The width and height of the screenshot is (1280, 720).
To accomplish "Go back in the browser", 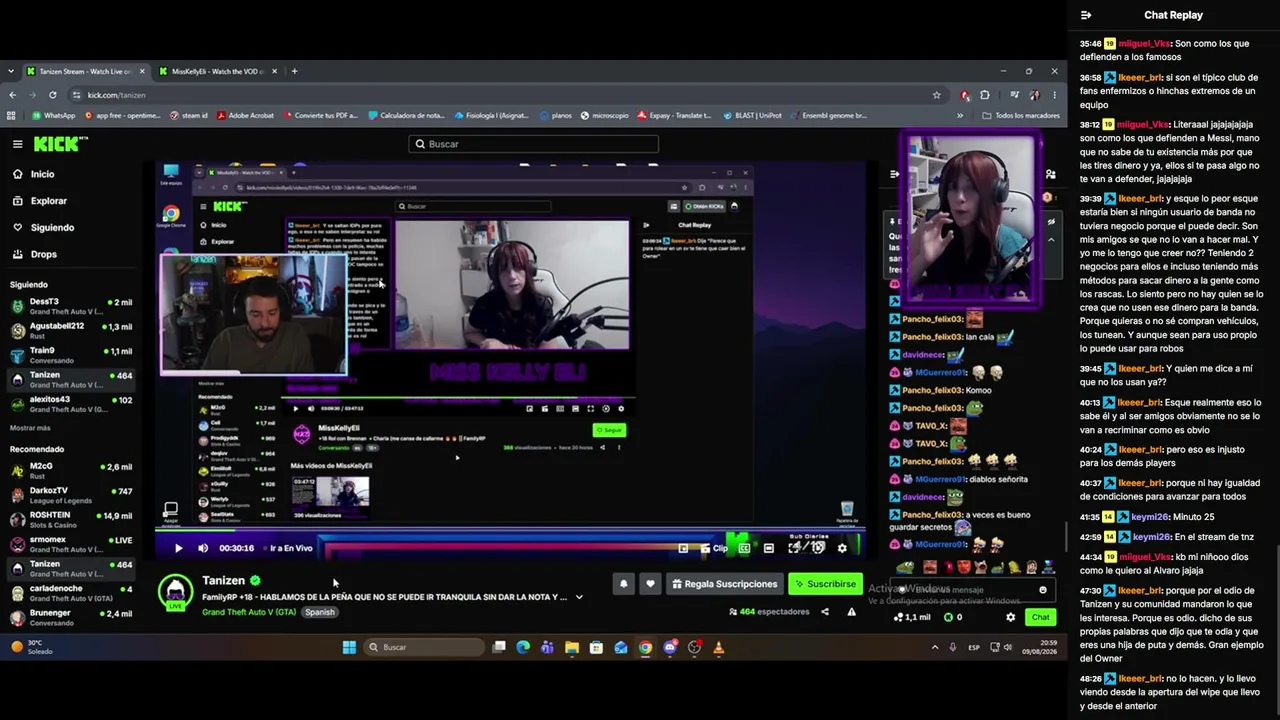I will (12, 95).
